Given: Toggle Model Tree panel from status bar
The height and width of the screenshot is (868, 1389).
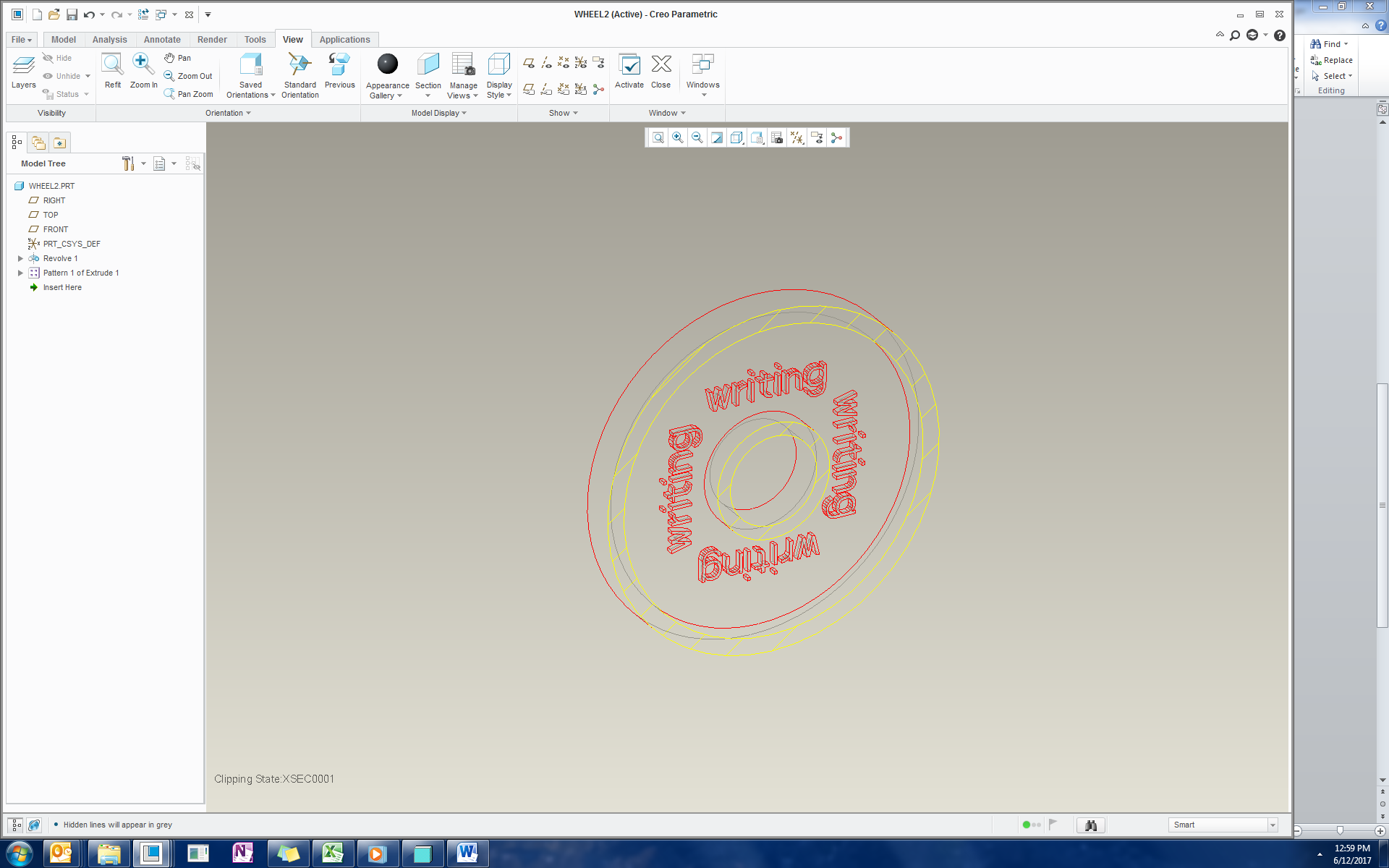Looking at the screenshot, I should pos(16,825).
